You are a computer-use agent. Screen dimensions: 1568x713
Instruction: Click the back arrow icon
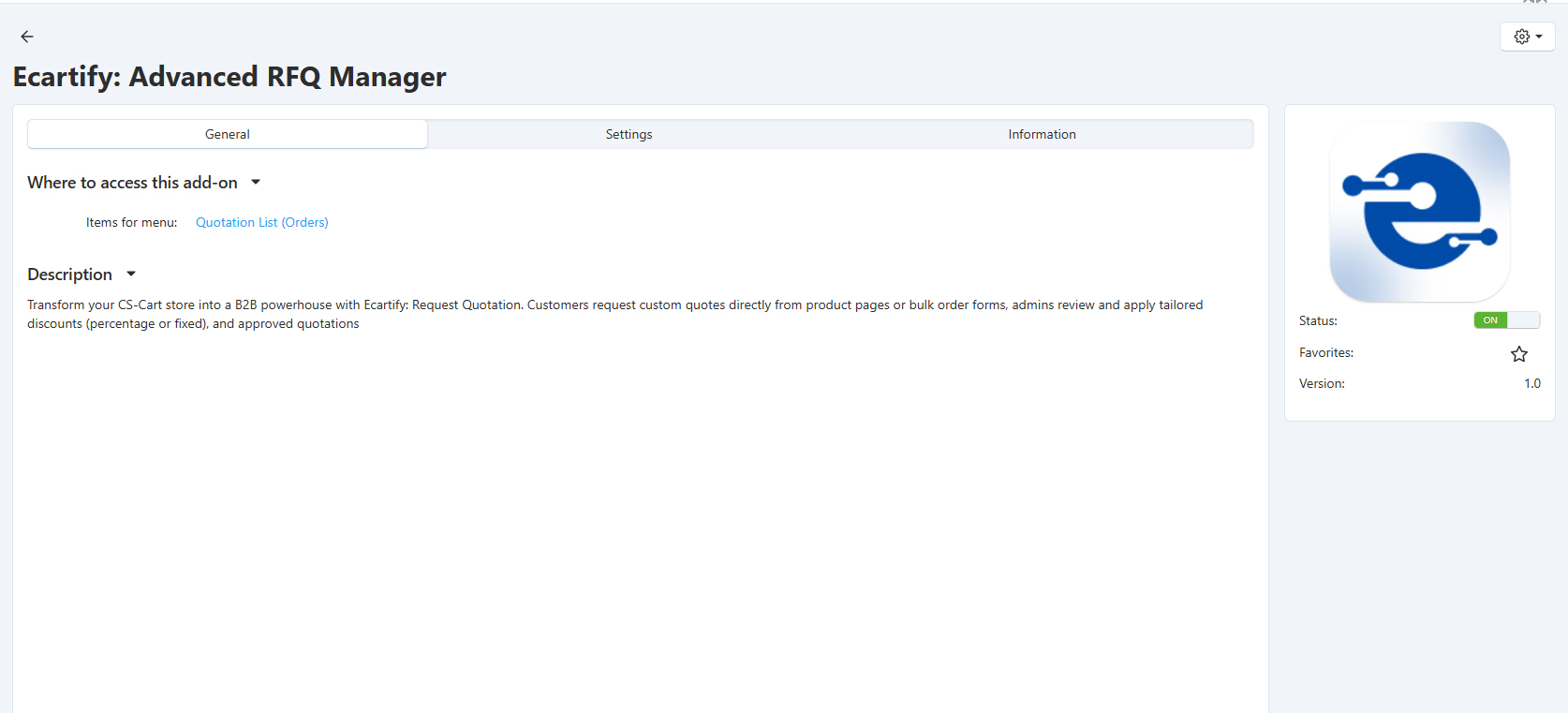pyautogui.click(x=27, y=37)
